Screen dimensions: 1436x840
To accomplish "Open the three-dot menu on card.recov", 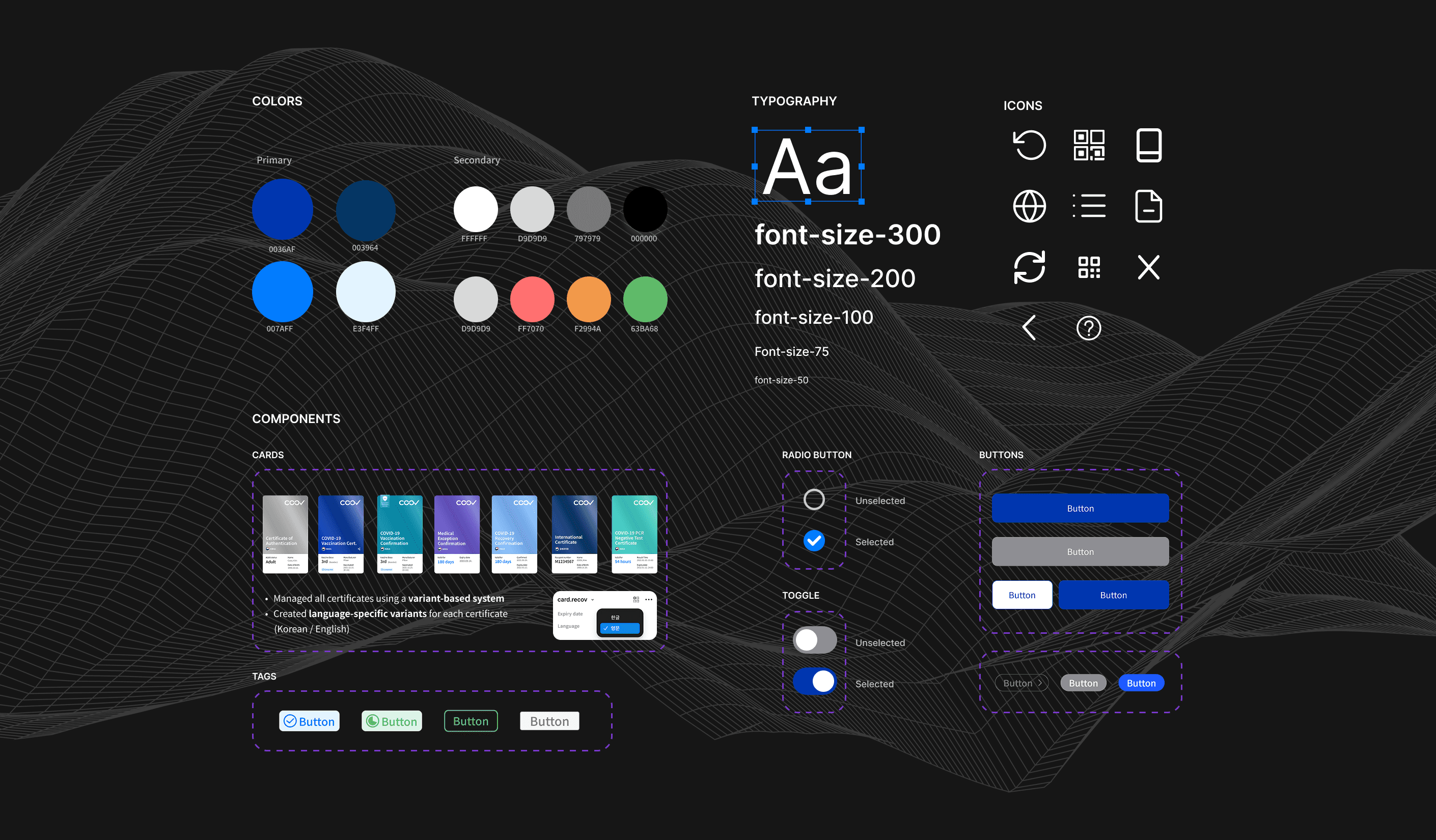I will pyautogui.click(x=648, y=600).
